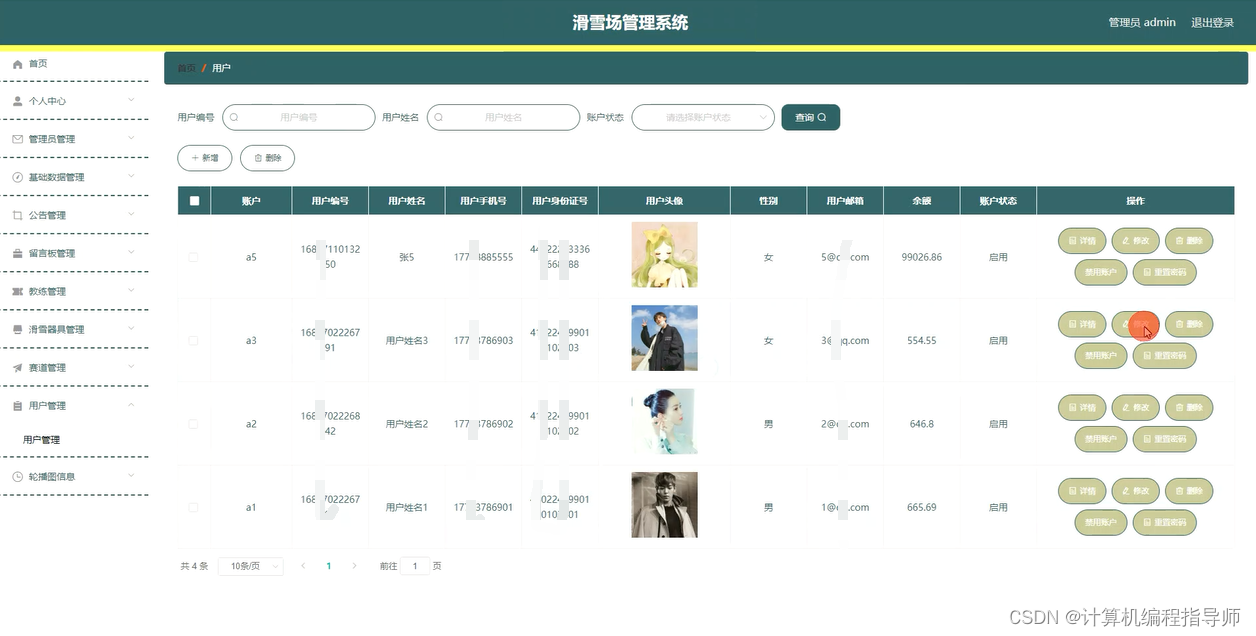Click 重置密码 for user a2

click(1165, 438)
